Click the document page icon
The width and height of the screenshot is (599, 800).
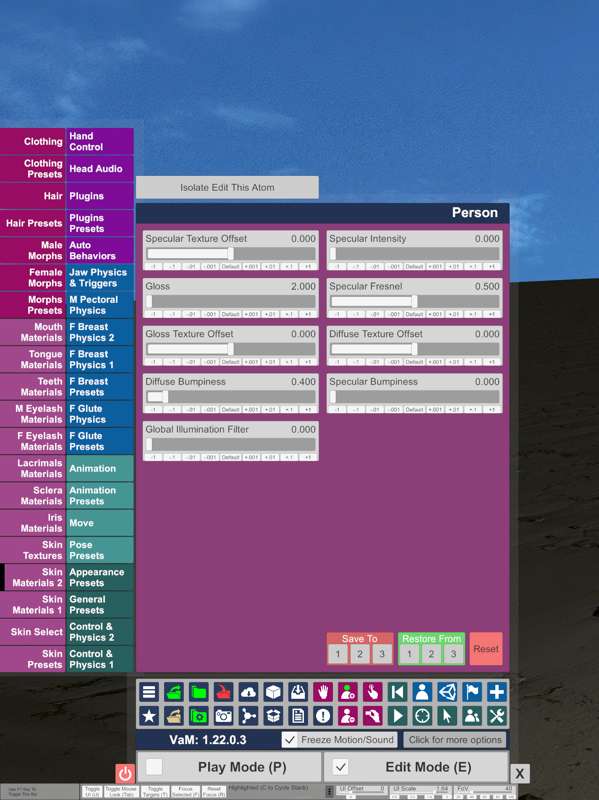click(298, 716)
